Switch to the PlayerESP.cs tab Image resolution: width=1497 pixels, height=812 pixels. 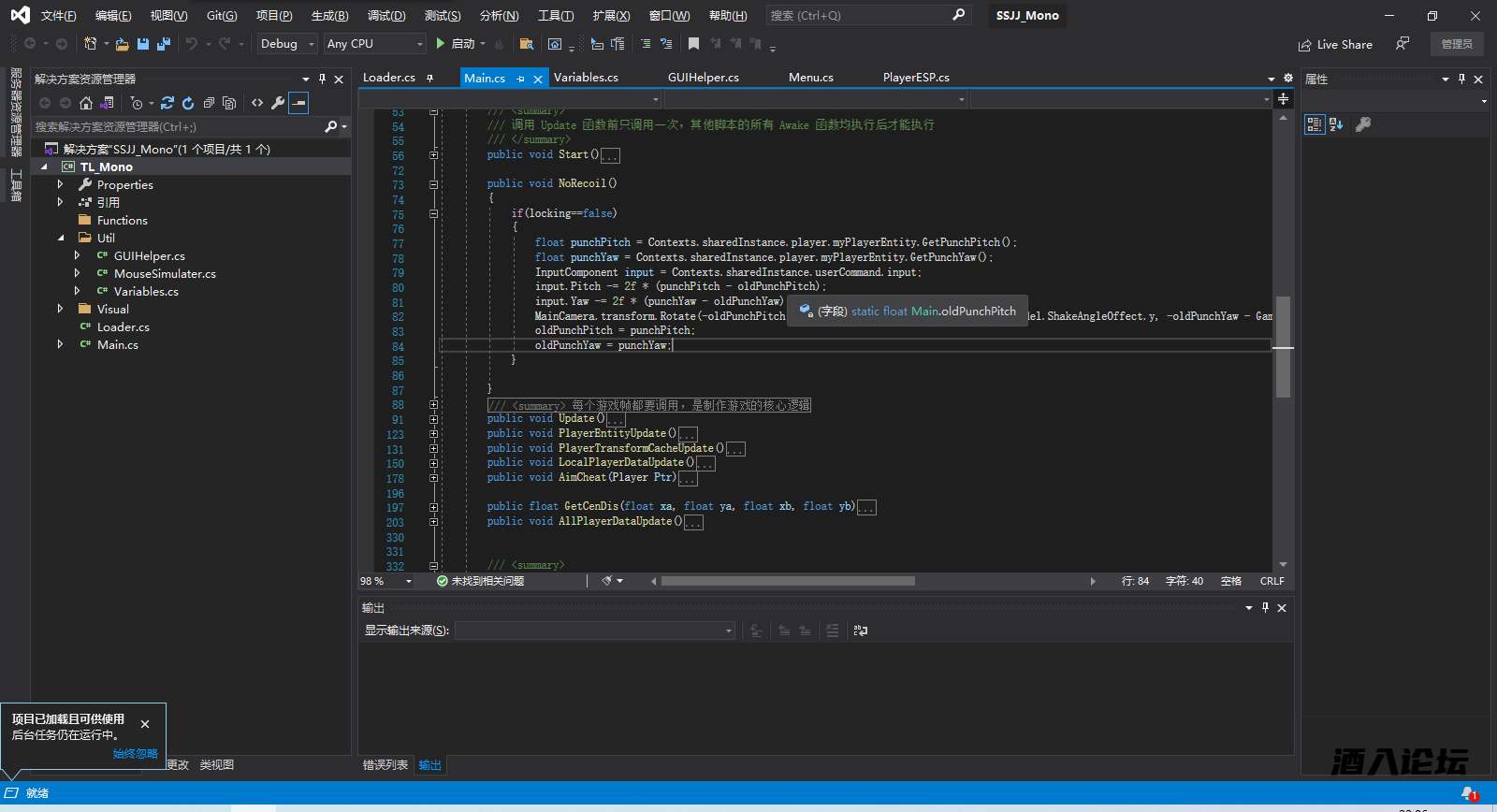pyautogui.click(x=916, y=78)
